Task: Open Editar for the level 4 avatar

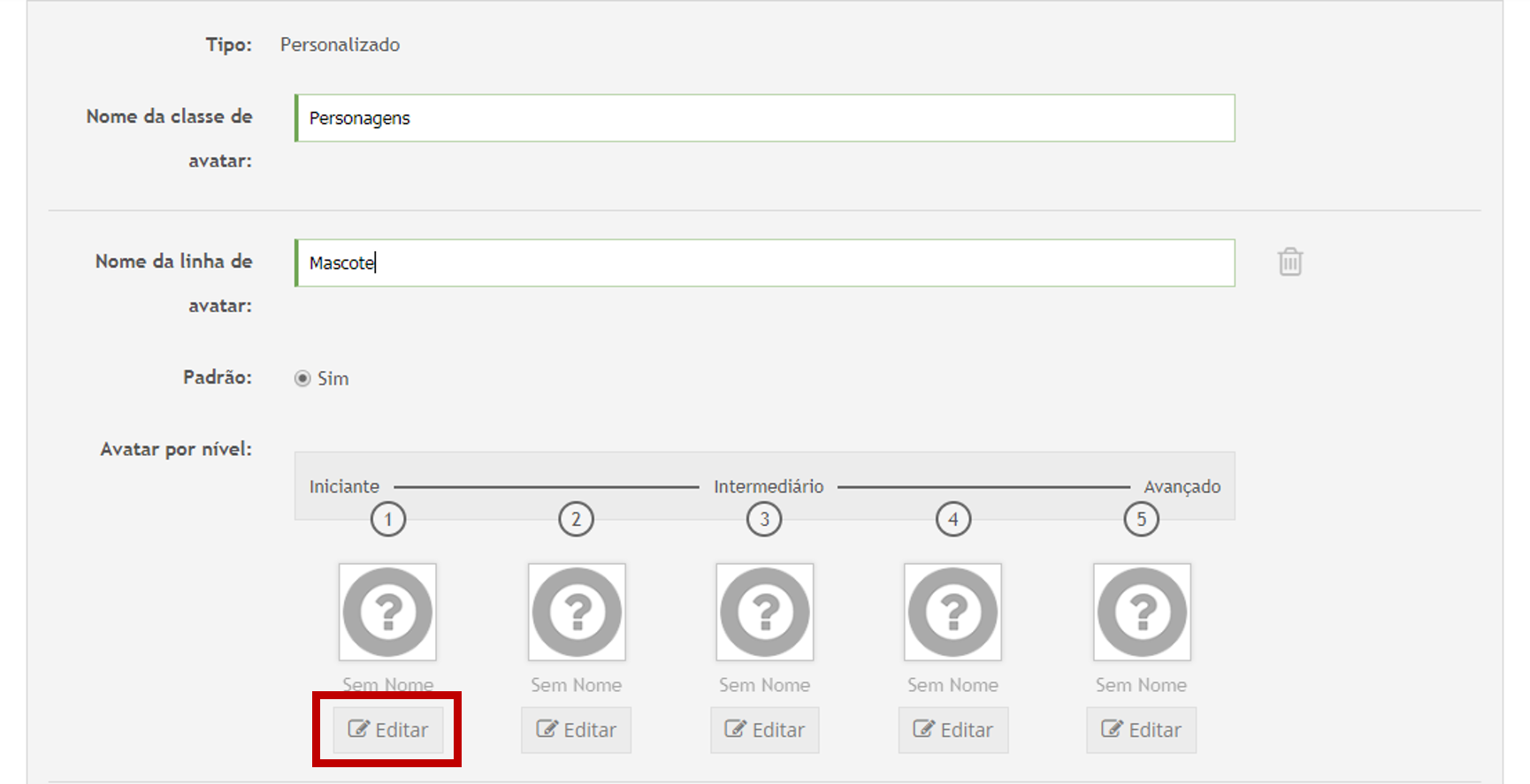Action: coord(952,730)
